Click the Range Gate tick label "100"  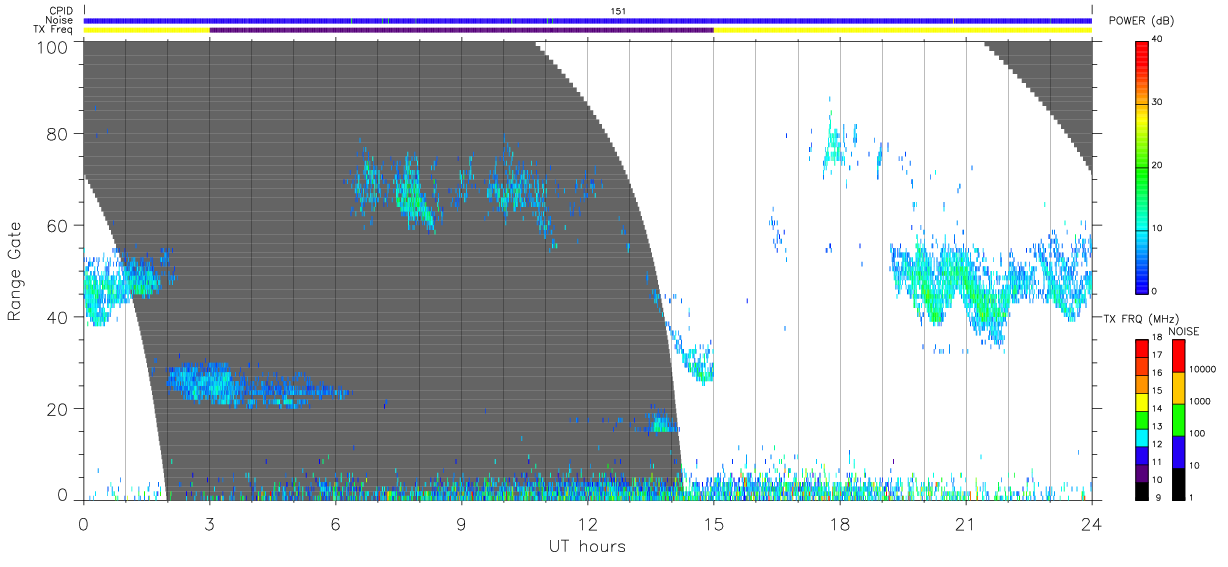[x=52, y=47]
